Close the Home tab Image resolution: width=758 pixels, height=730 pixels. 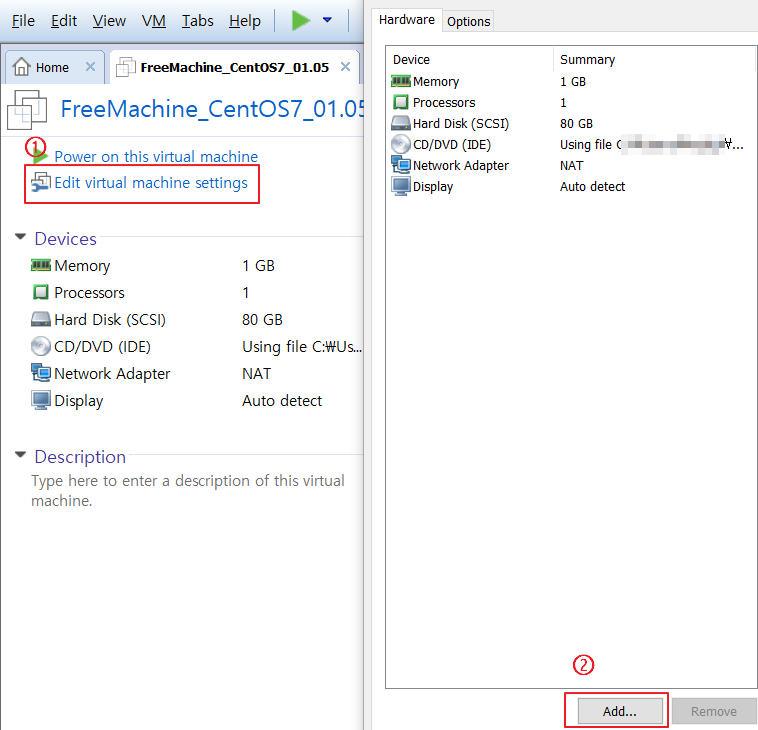click(90, 67)
